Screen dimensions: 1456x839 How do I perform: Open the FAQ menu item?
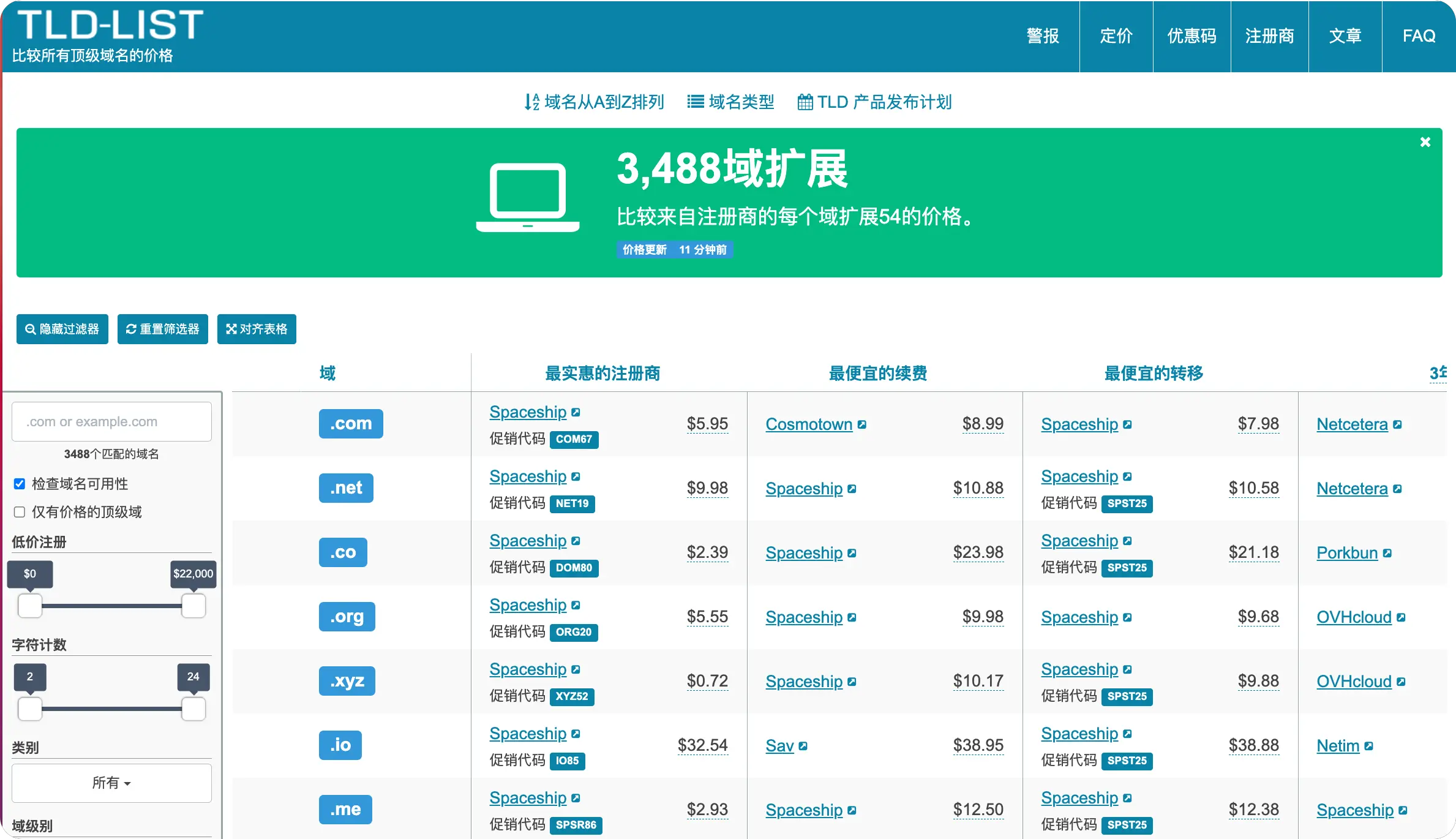pyautogui.click(x=1419, y=36)
